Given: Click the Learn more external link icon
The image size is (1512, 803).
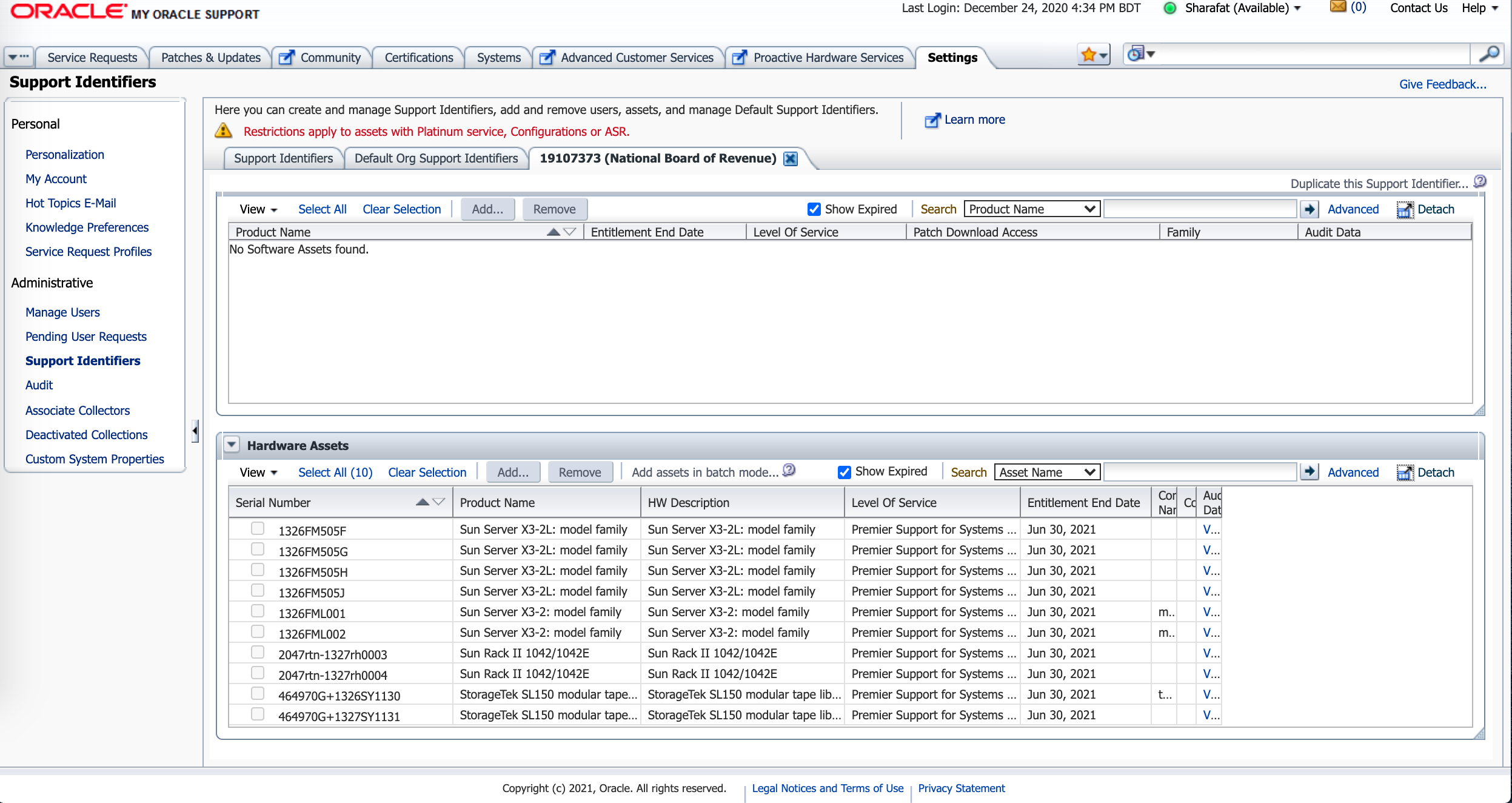Looking at the screenshot, I should [932, 120].
